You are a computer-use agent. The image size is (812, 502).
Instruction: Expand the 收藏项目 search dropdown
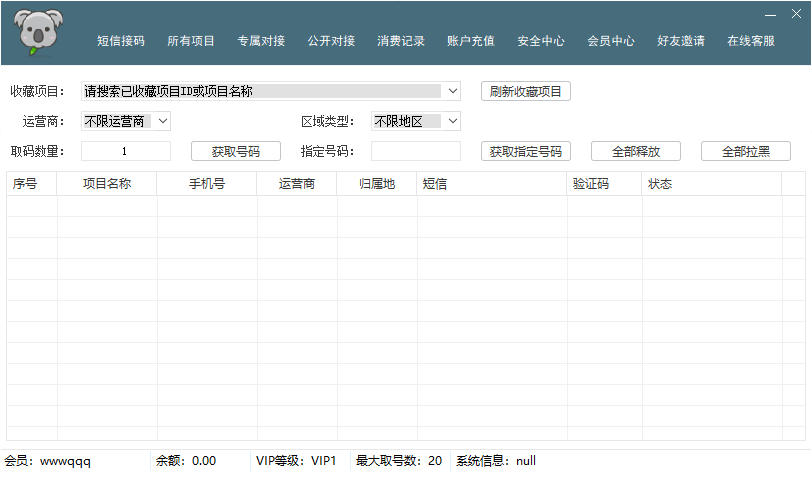pos(453,91)
